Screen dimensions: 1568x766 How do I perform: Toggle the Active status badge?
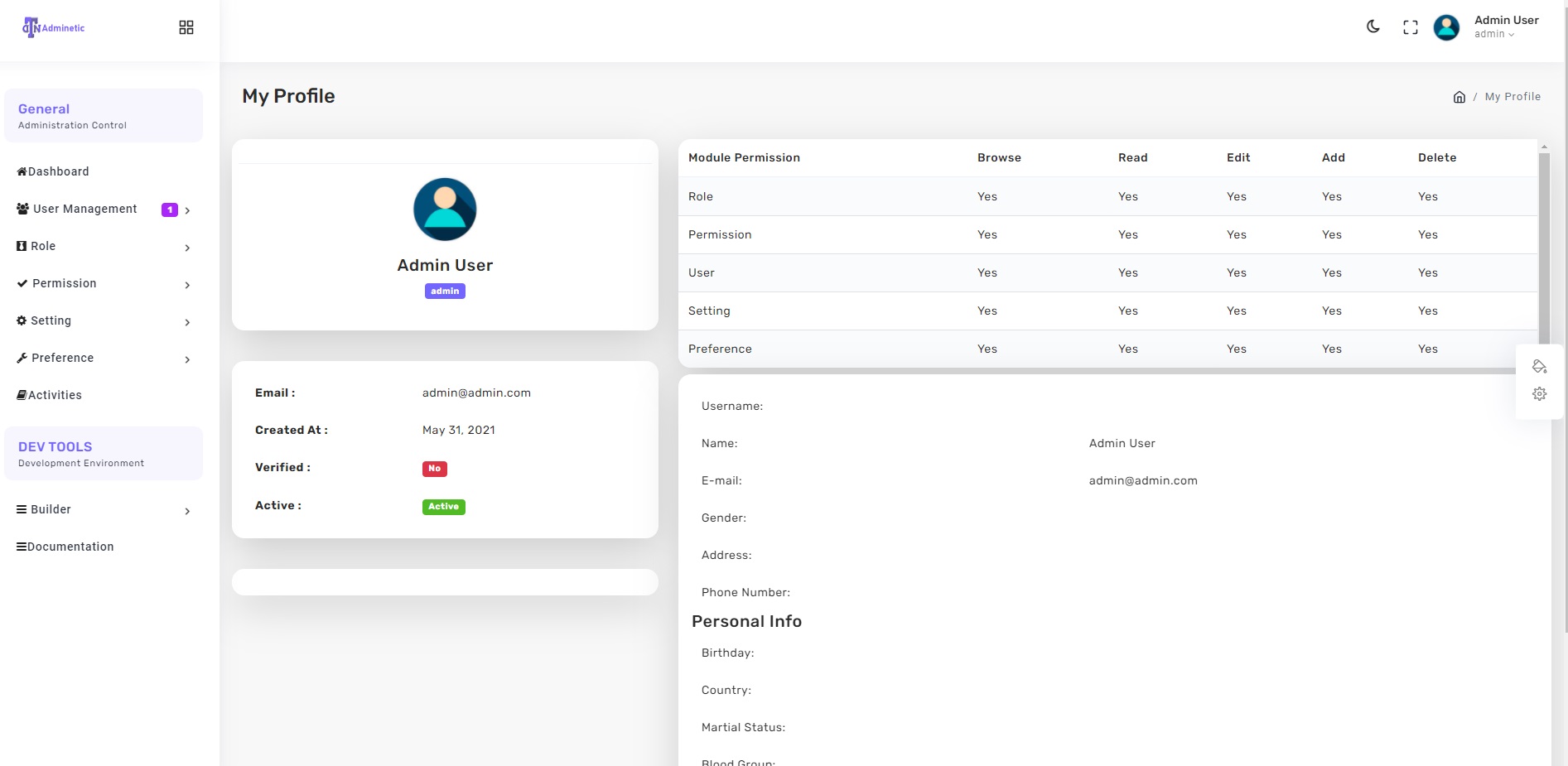(443, 506)
